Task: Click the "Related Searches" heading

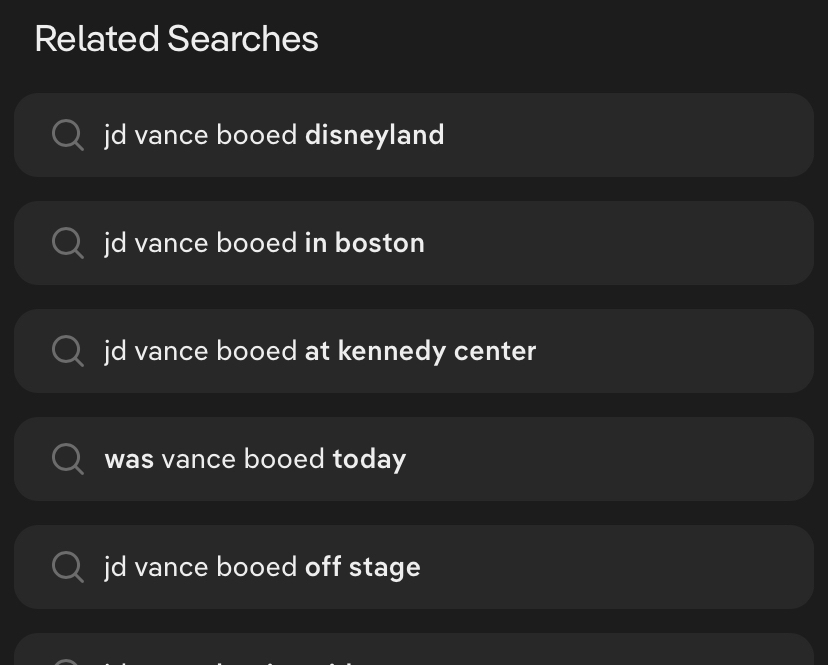Action: pos(176,39)
